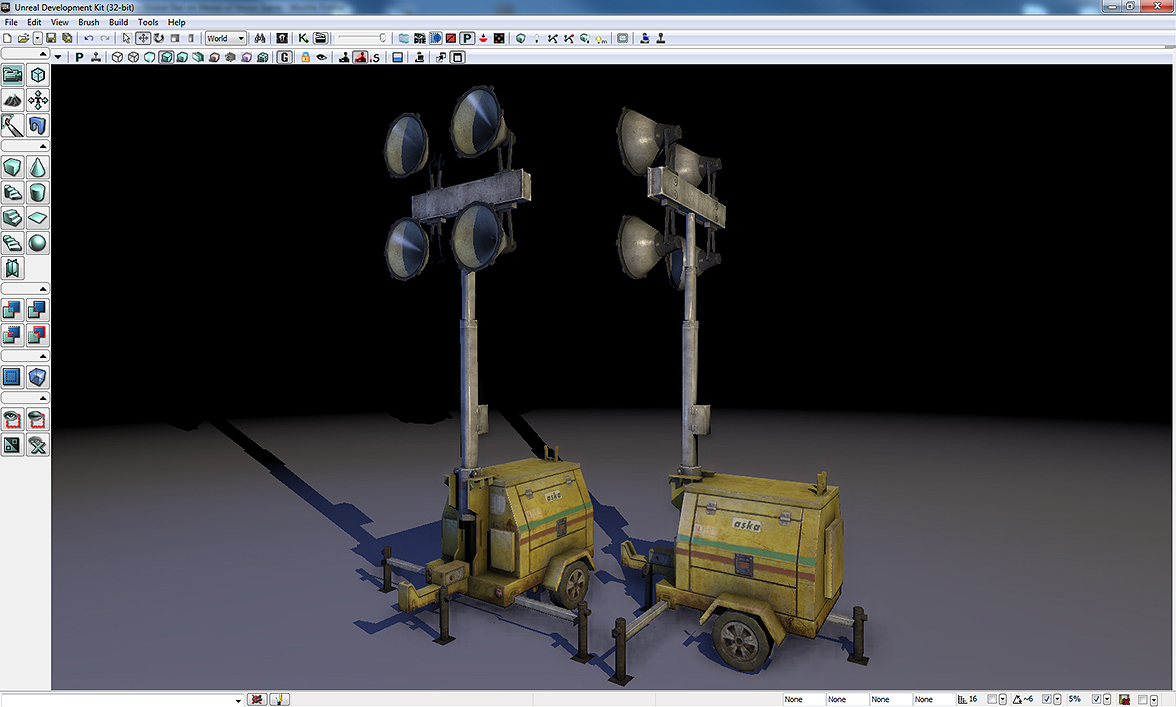Click the Play In Editor joystick icon
Viewport: 1176px width, 707px height.
[661, 38]
